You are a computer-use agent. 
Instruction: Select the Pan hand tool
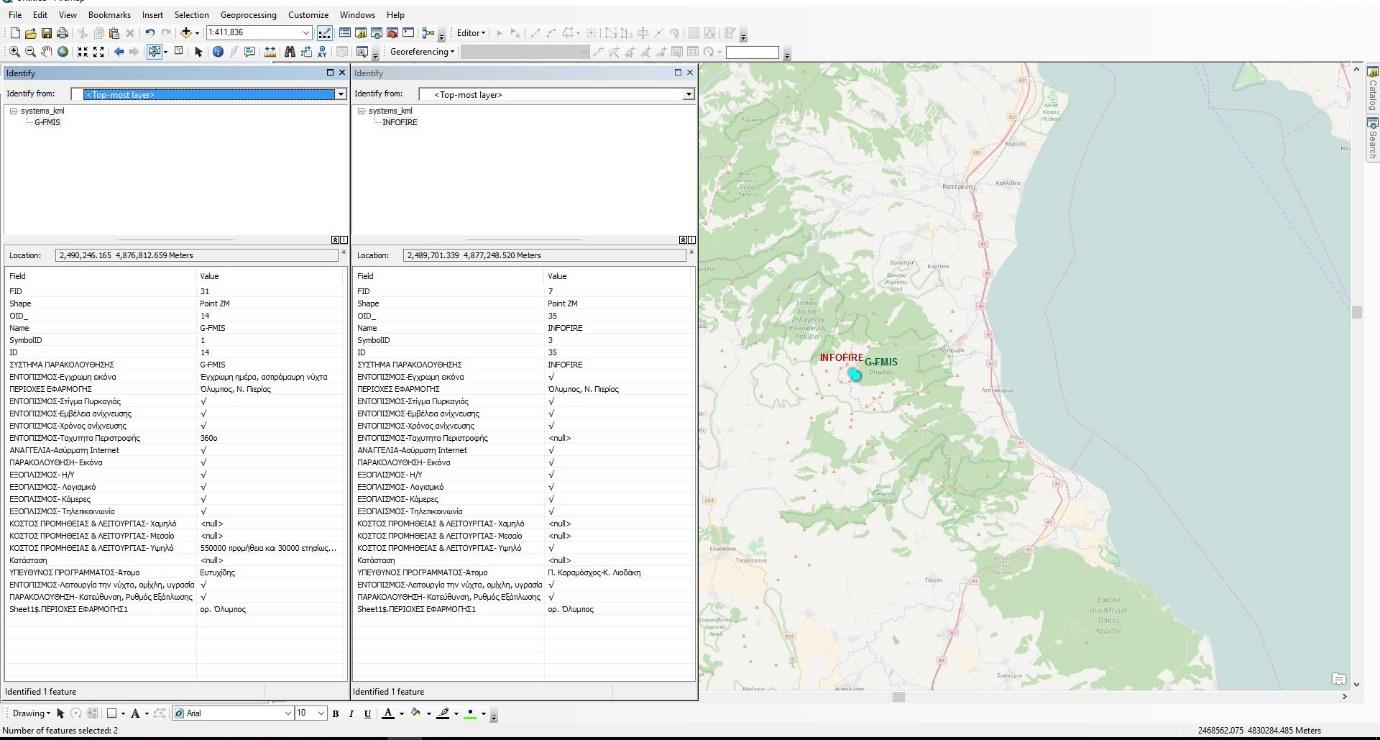tap(47, 52)
